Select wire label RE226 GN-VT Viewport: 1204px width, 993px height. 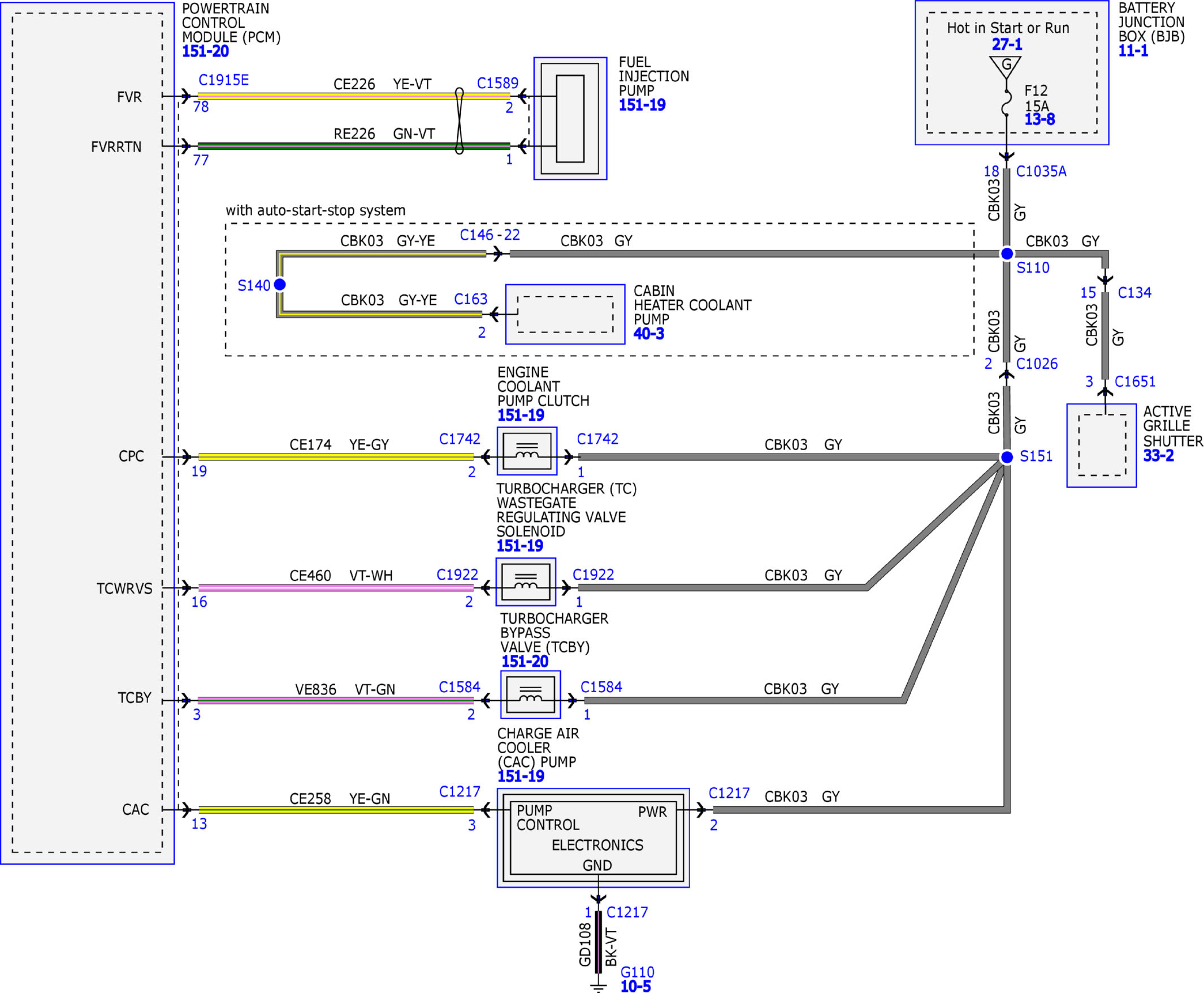[x=384, y=134]
